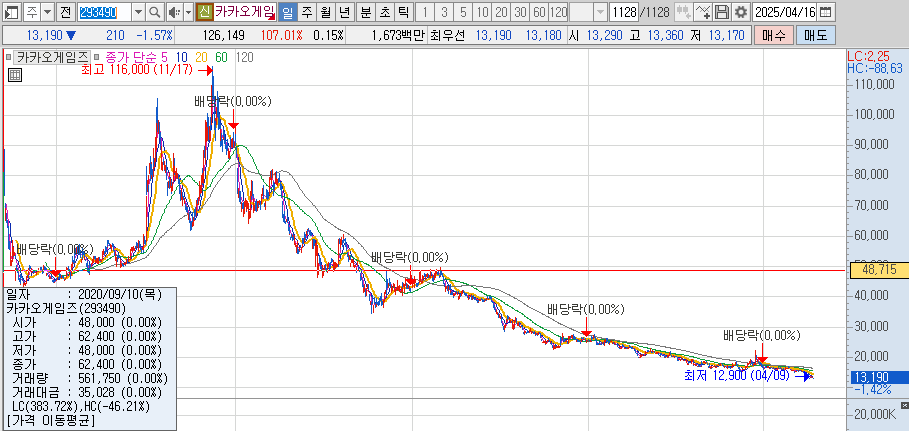This screenshot has width=909, height=431.
Task: Click the green 60 moving average legend
Action: tap(221, 57)
